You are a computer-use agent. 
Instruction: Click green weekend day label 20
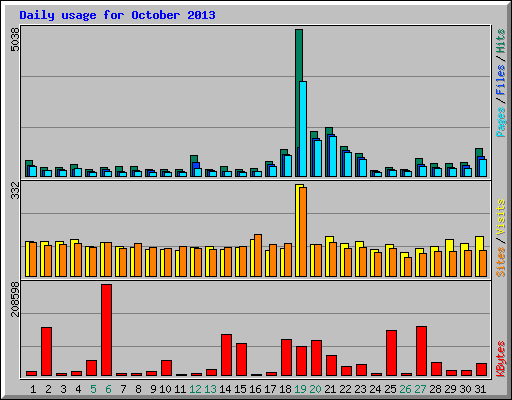click(x=315, y=389)
